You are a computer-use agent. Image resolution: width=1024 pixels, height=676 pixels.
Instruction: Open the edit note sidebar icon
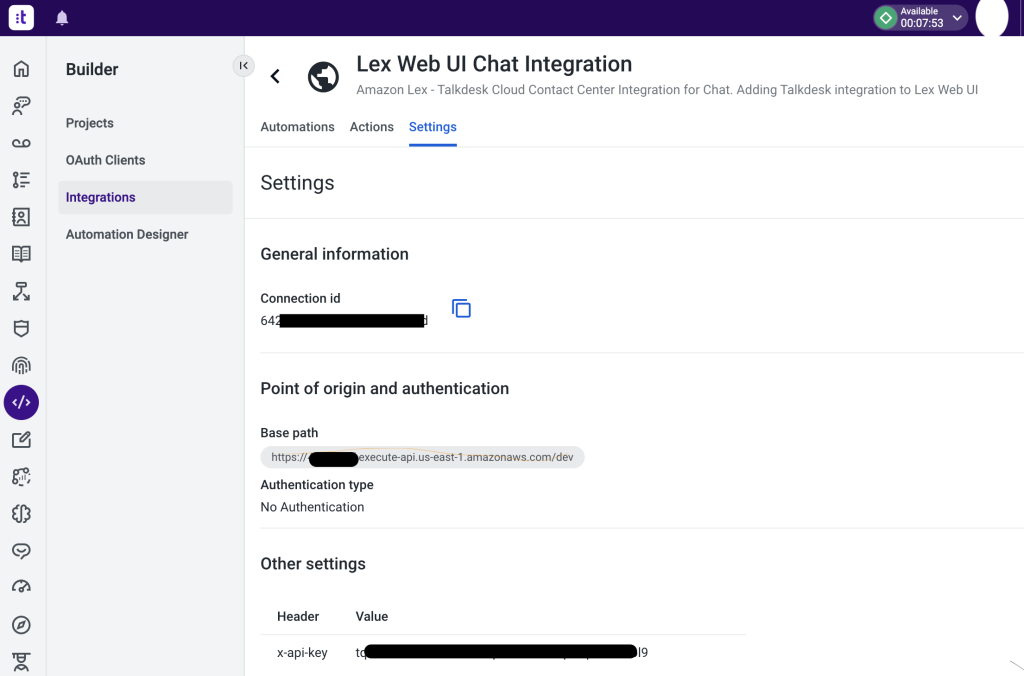(x=21, y=440)
